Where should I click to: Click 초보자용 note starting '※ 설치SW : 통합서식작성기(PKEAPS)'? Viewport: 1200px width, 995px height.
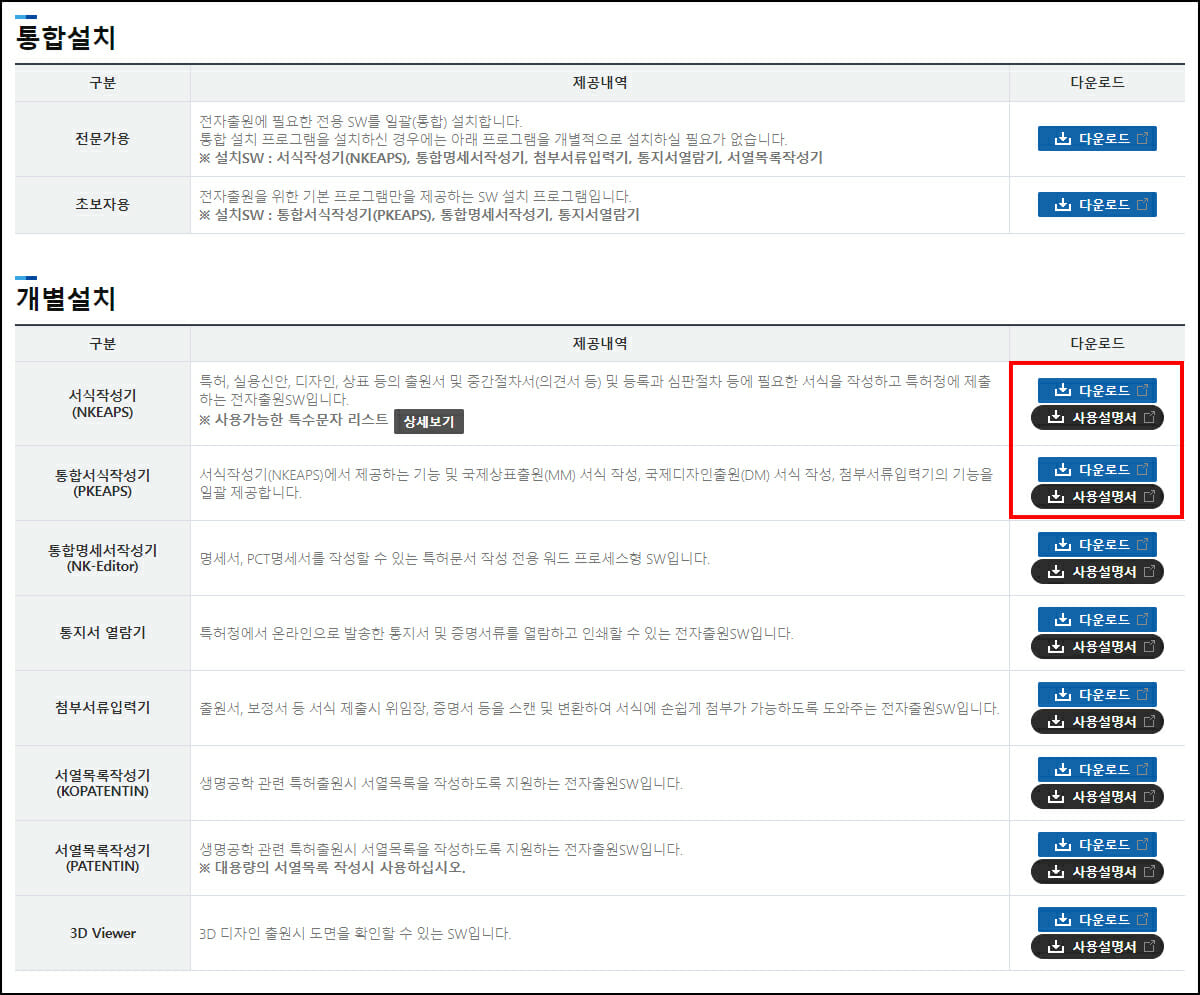pos(419,214)
